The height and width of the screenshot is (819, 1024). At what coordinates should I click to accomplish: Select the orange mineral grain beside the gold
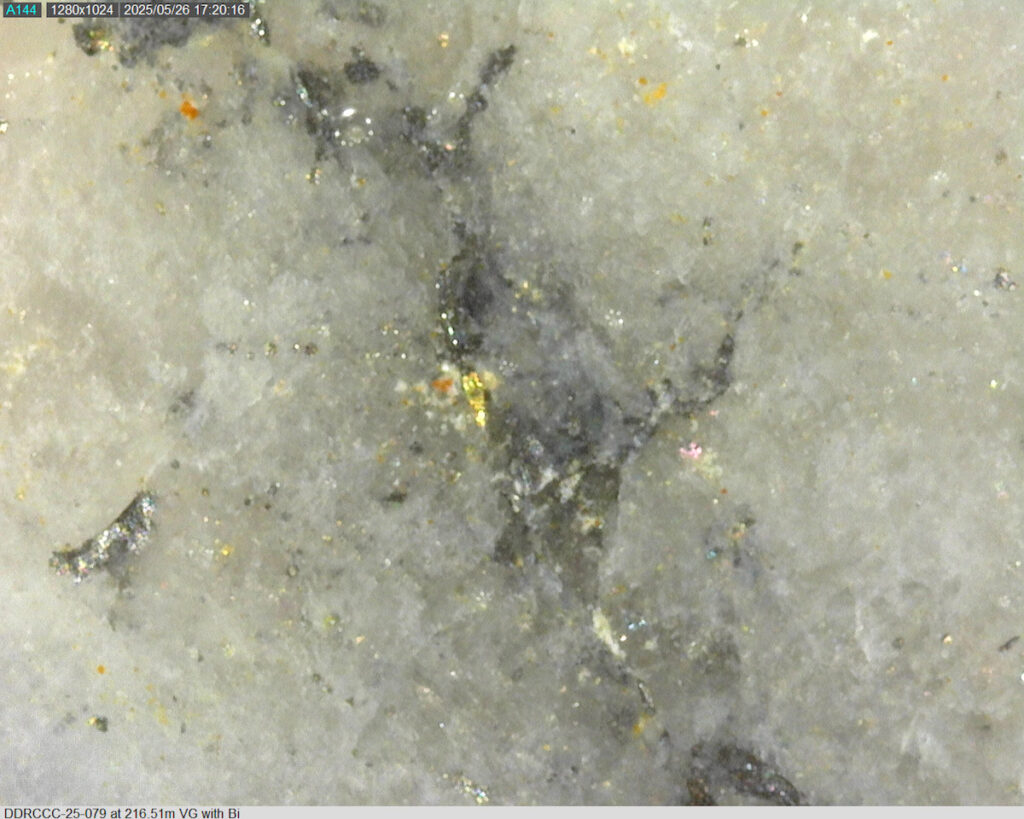[440, 385]
